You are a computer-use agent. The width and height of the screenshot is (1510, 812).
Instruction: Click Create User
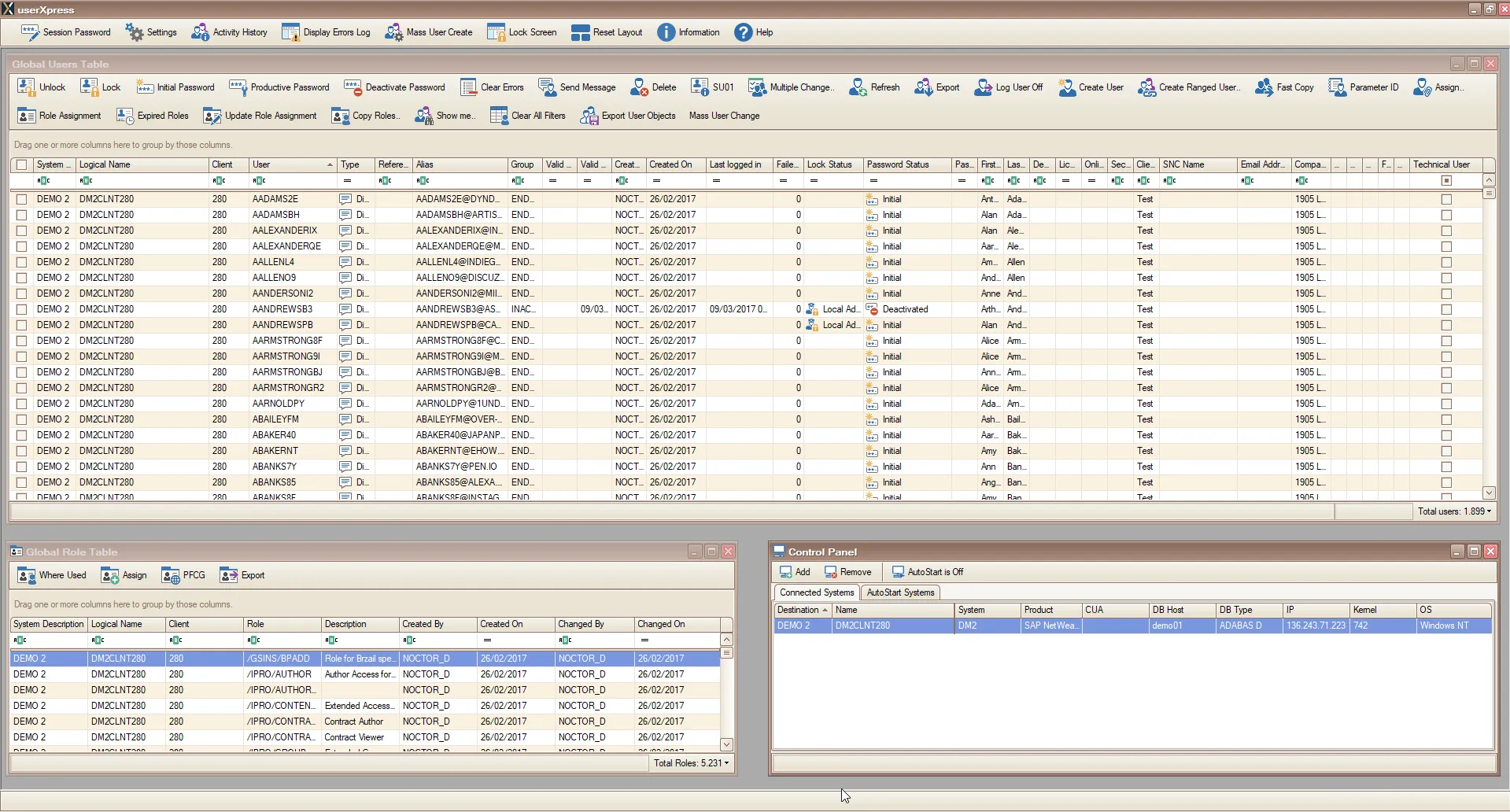pyautogui.click(x=1091, y=87)
